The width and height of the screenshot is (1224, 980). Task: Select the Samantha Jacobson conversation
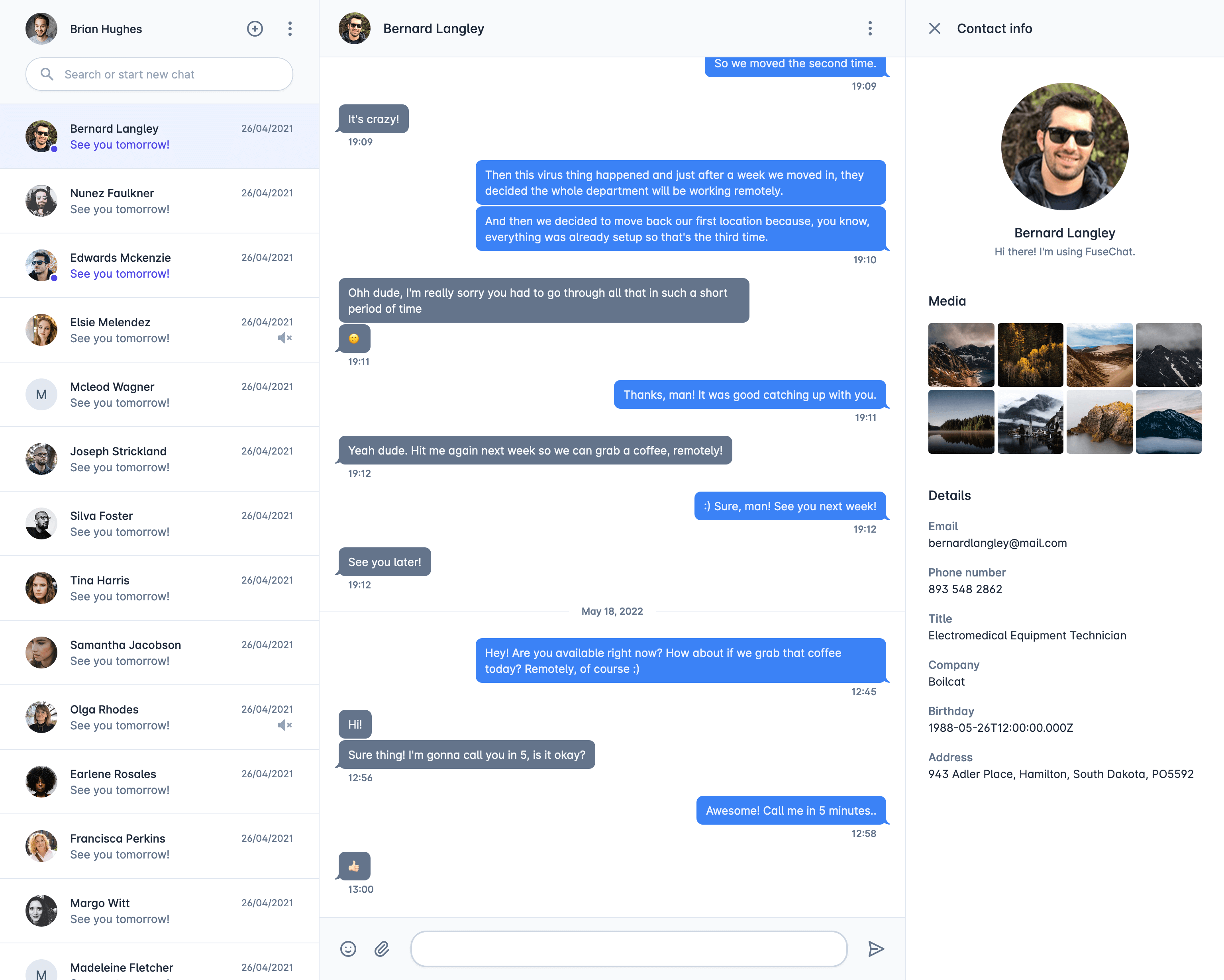point(159,653)
